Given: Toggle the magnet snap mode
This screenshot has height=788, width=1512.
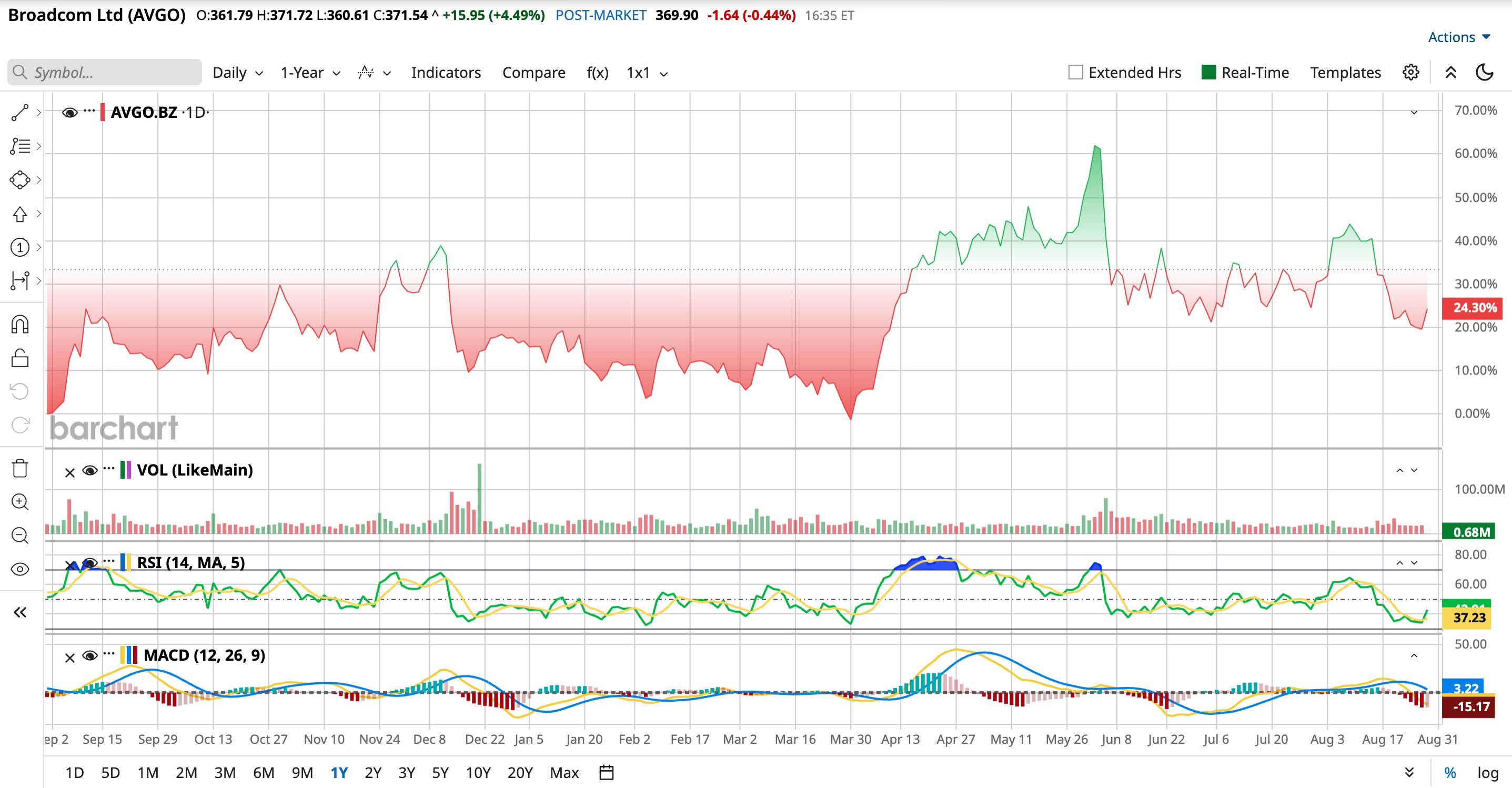Looking at the screenshot, I should [20, 324].
